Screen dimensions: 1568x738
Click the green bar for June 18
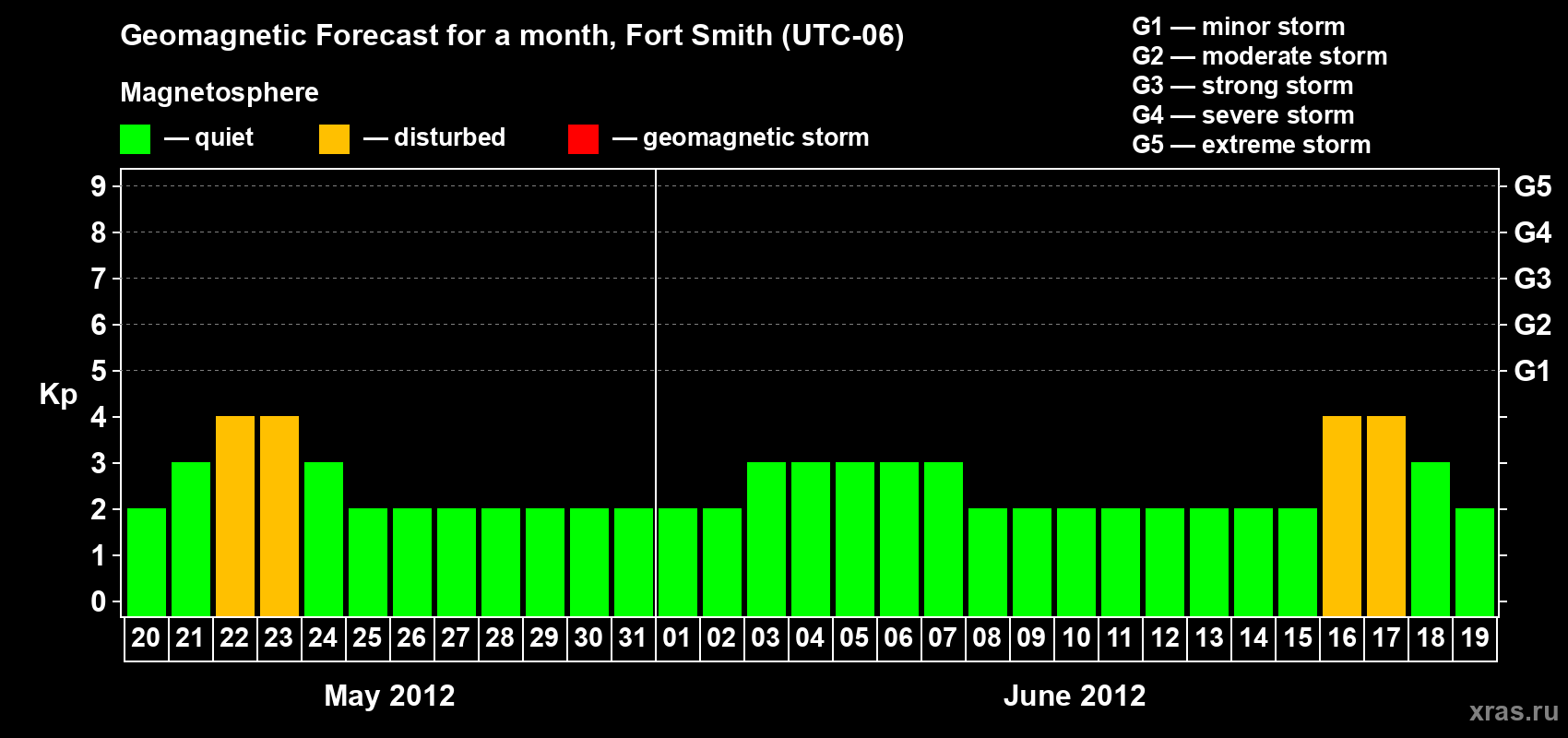point(1431,540)
